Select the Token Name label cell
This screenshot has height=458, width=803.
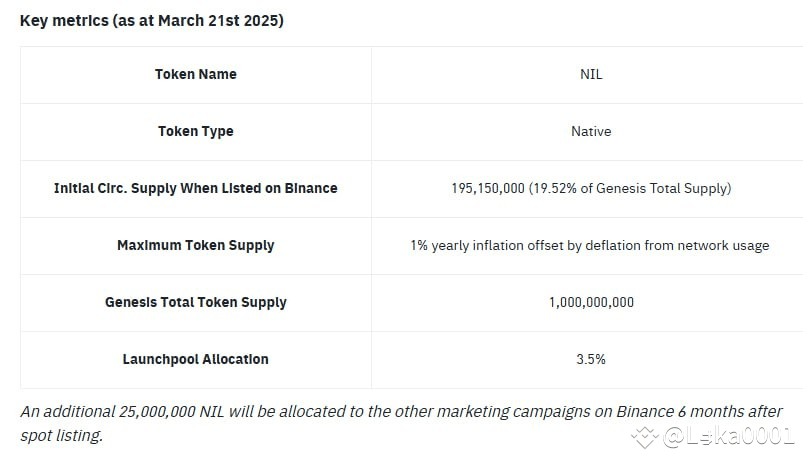pyautogui.click(x=195, y=74)
